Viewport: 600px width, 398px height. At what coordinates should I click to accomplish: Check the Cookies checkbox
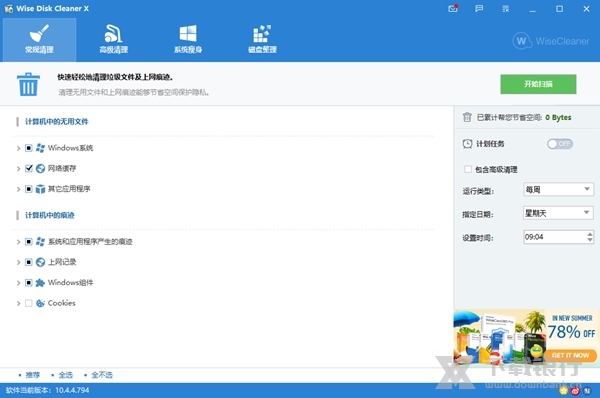29,303
